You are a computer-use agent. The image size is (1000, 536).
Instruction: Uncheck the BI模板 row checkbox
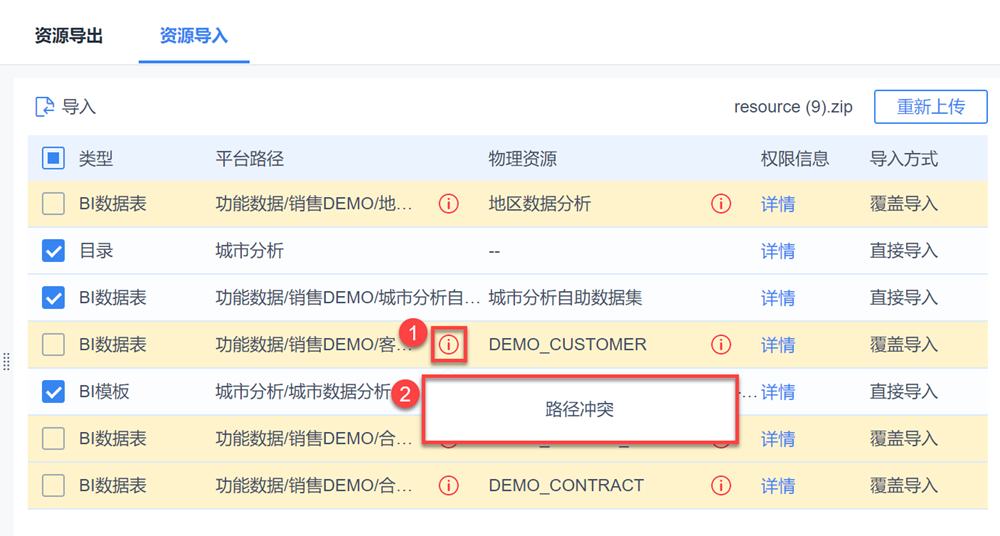pyautogui.click(x=54, y=392)
